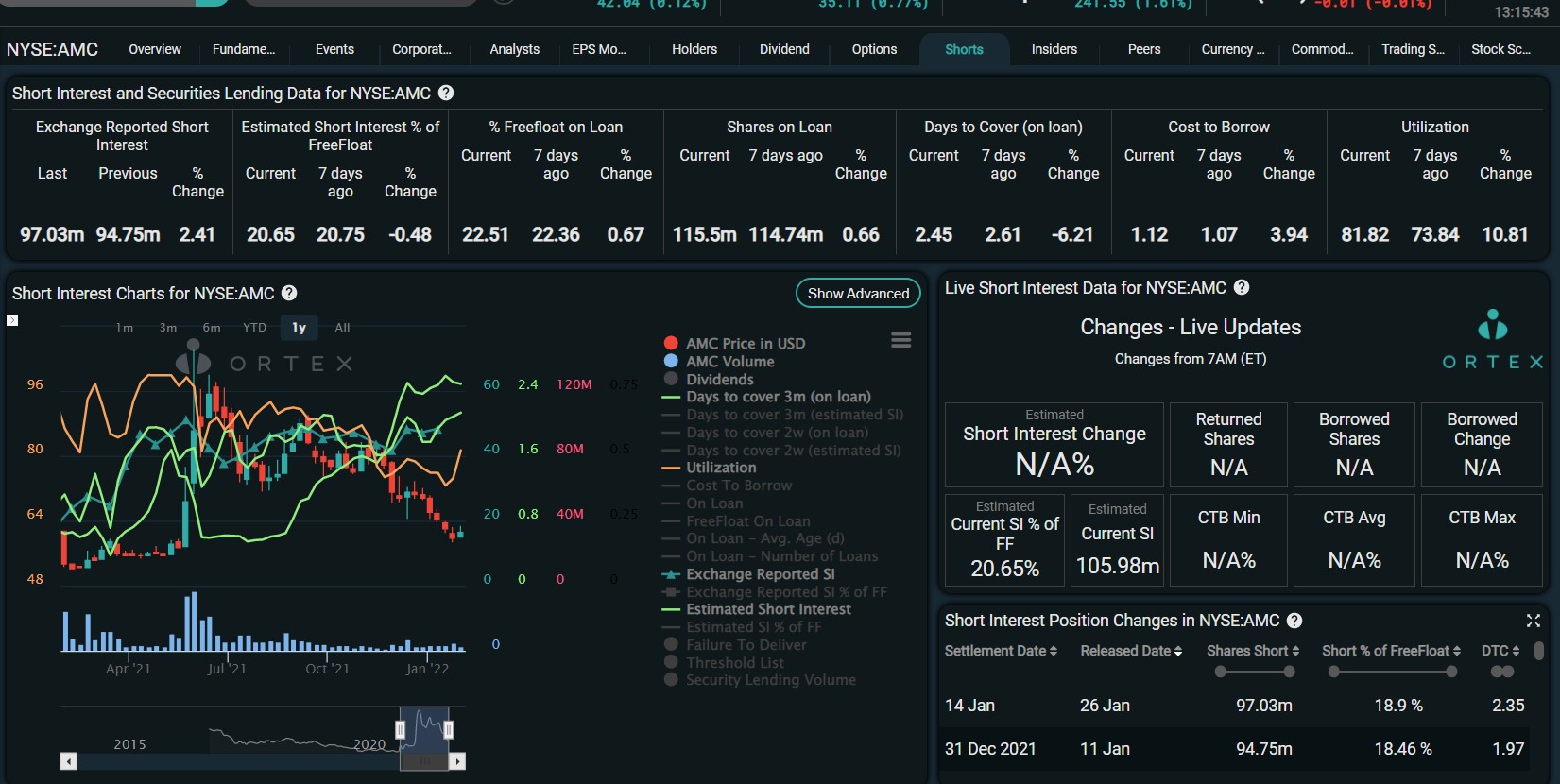
Task: Click minimum handle of Short % of FreeFloat slider
Action: tap(1333, 672)
